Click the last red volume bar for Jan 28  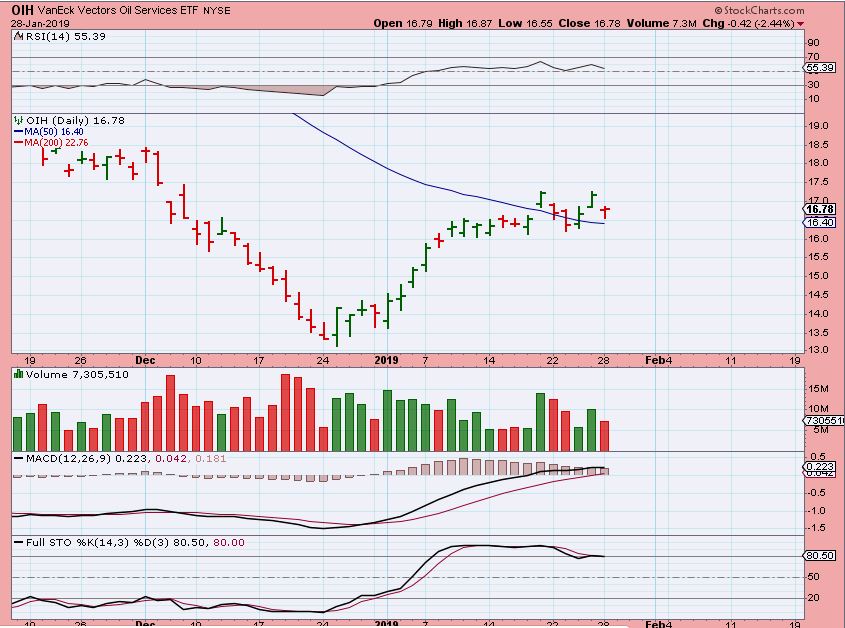[x=604, y=436]
